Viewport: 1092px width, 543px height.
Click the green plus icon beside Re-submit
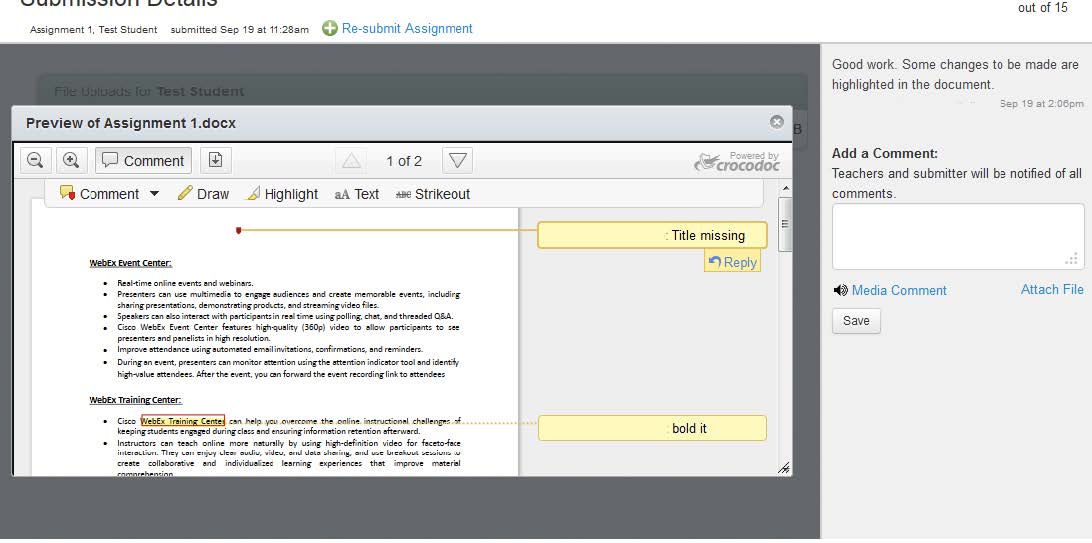click(330, 29)
